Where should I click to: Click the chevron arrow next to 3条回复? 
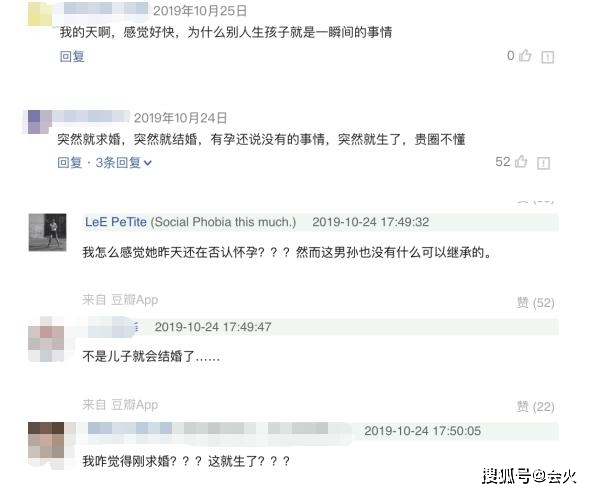(x=148, y=163)
